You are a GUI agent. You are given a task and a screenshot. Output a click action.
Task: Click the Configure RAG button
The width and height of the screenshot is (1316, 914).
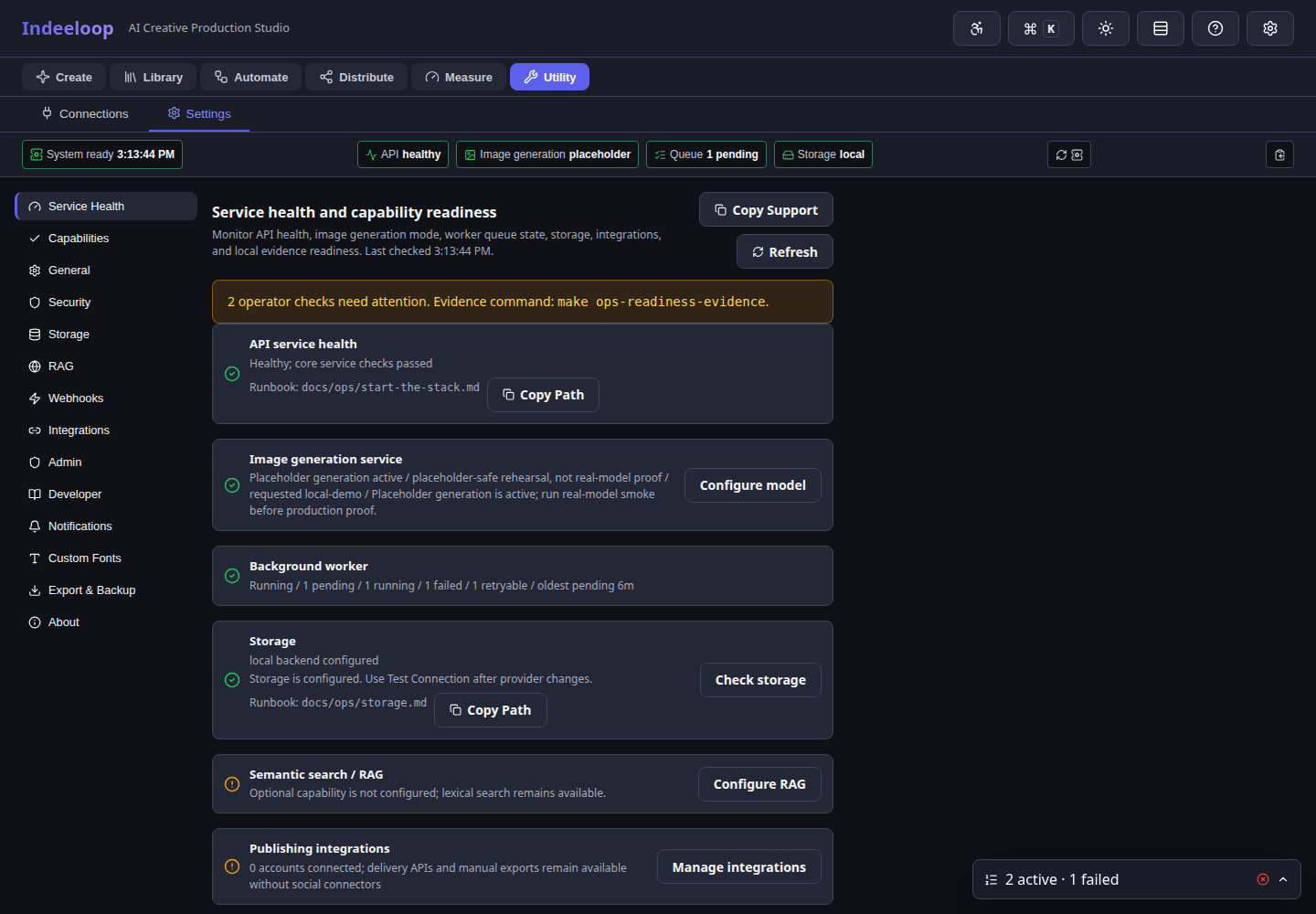pos(759,784)
